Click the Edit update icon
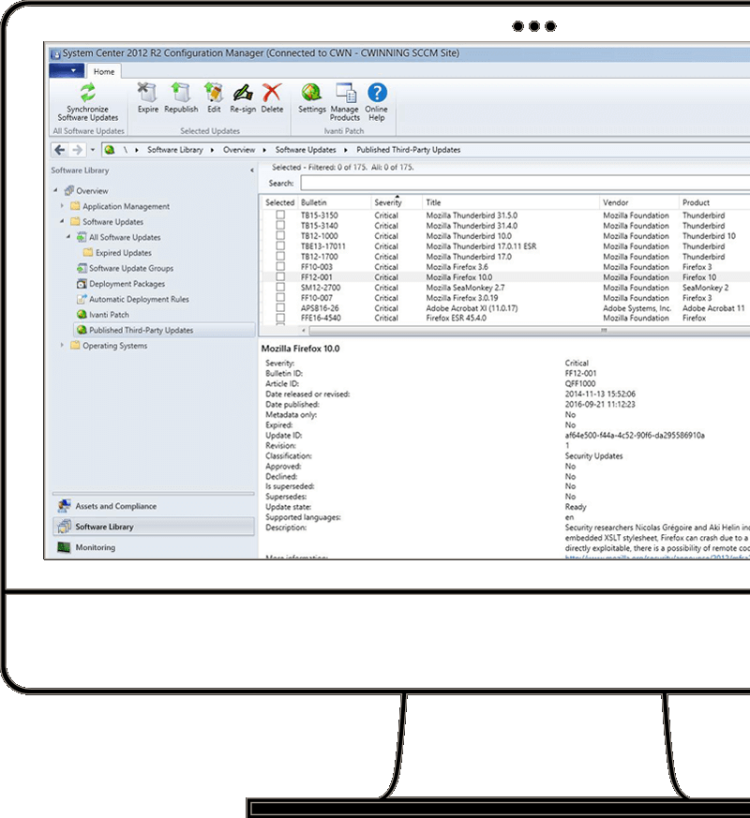 [213, 93]
